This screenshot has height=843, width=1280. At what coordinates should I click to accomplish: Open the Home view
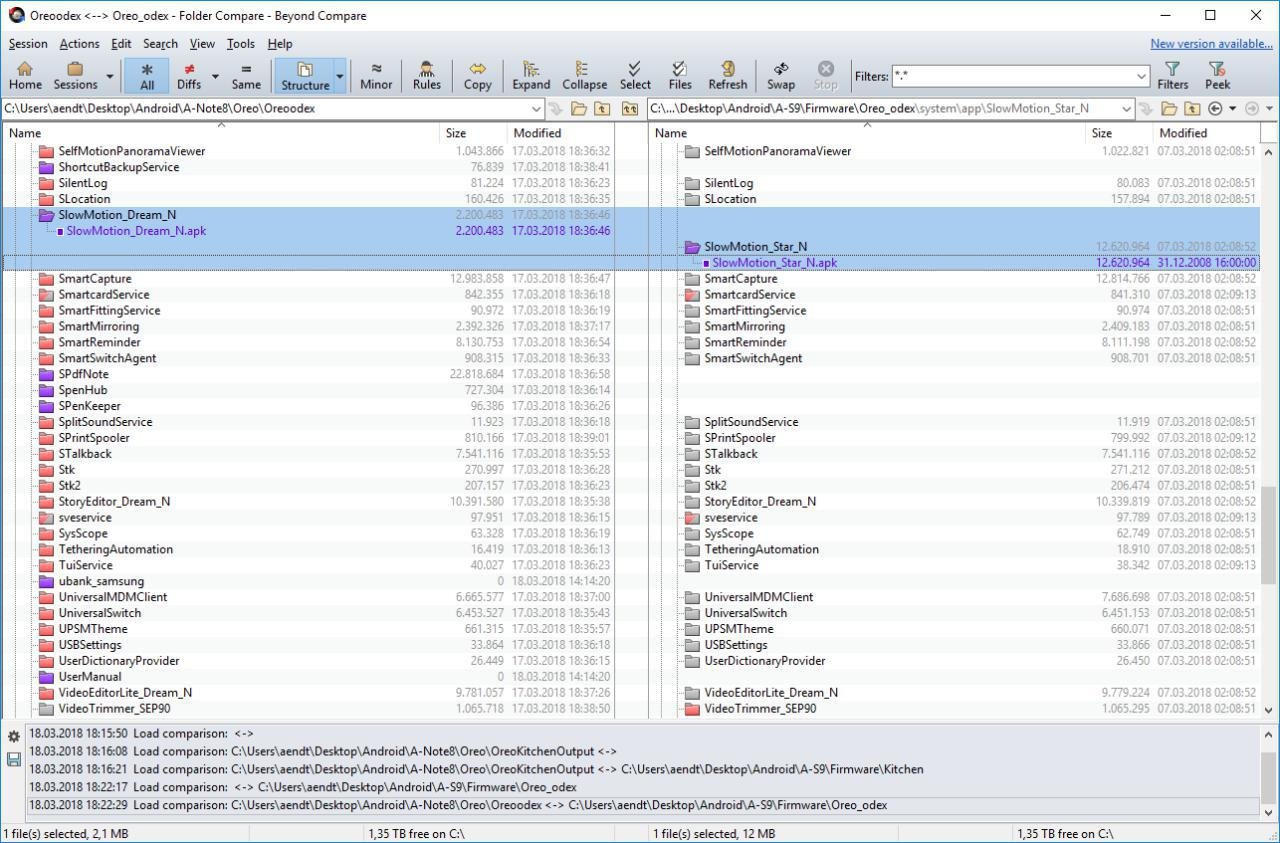(x=25, y=76)
